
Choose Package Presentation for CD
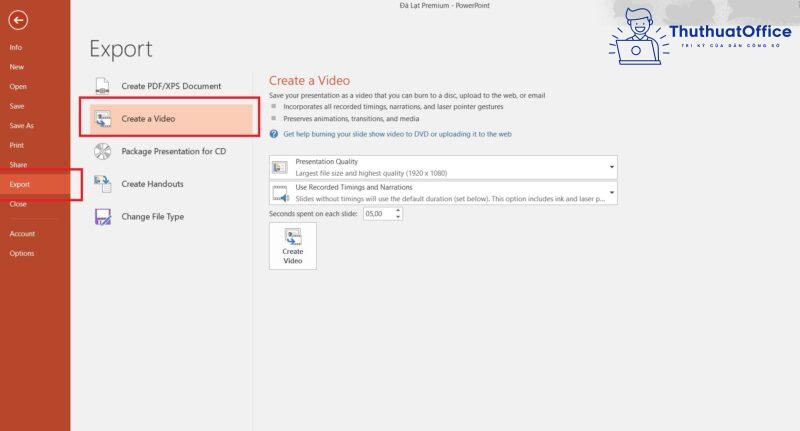[x=171, y=151]
